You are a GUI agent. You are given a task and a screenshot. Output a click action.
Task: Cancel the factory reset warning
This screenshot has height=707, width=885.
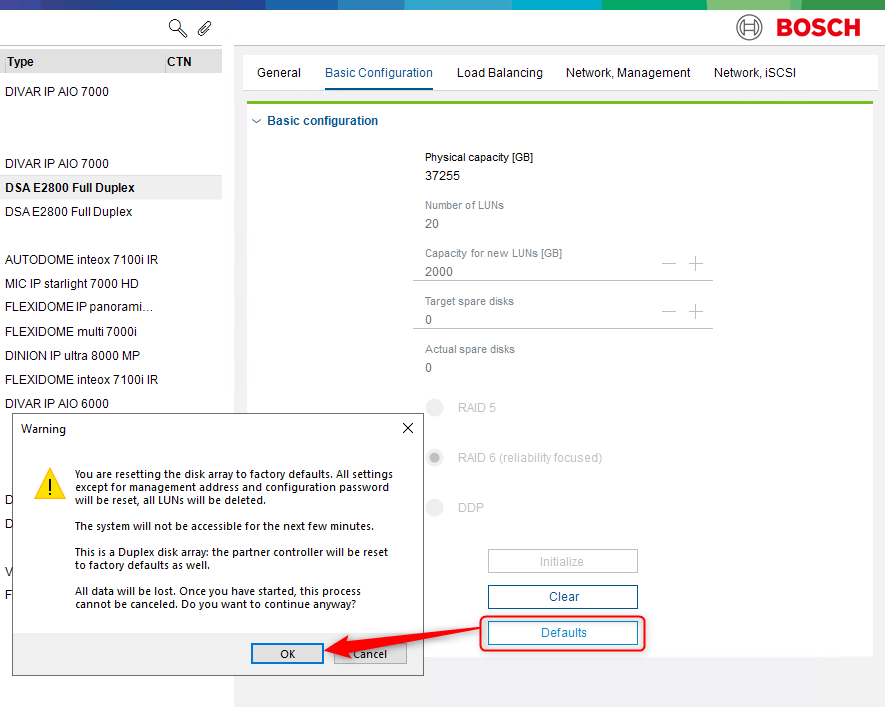(370, 653)
